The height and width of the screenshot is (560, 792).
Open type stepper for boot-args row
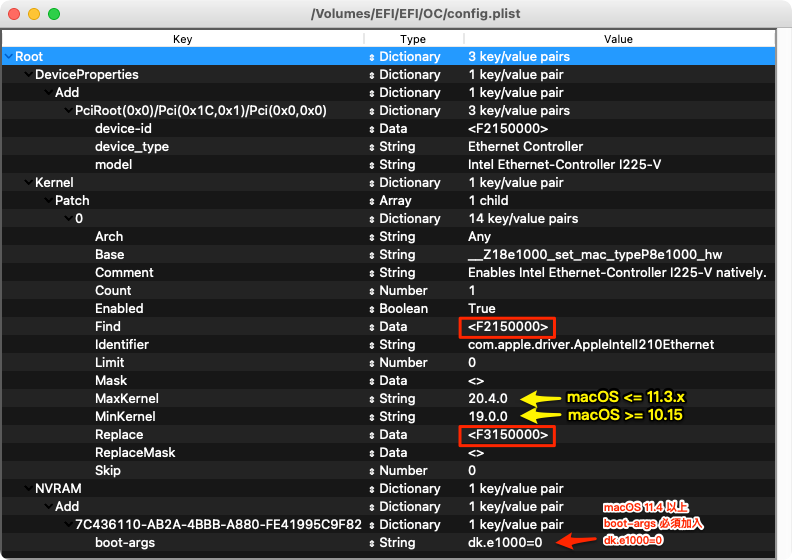click(x=372, y=543)
